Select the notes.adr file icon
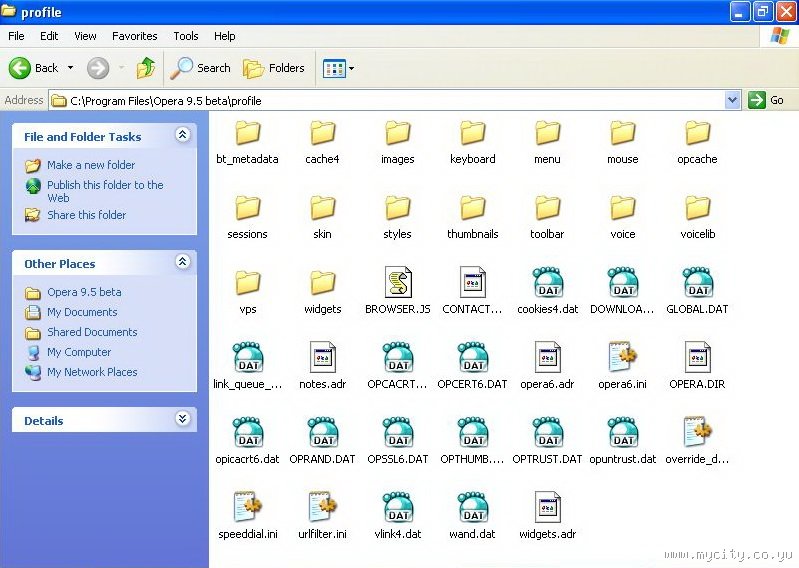The width and height of the screenshot is (799, 568). point(322,357)
